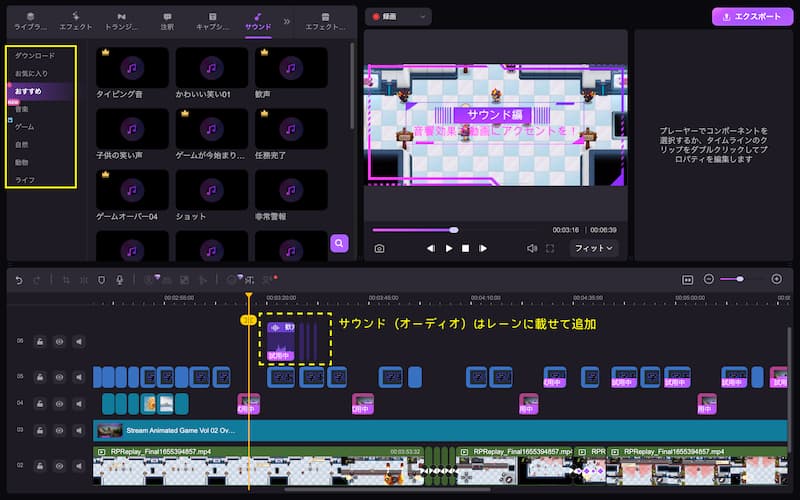Toggle visibility of track 05
This screenshot has height=500, width=800.
pos(59,377)
